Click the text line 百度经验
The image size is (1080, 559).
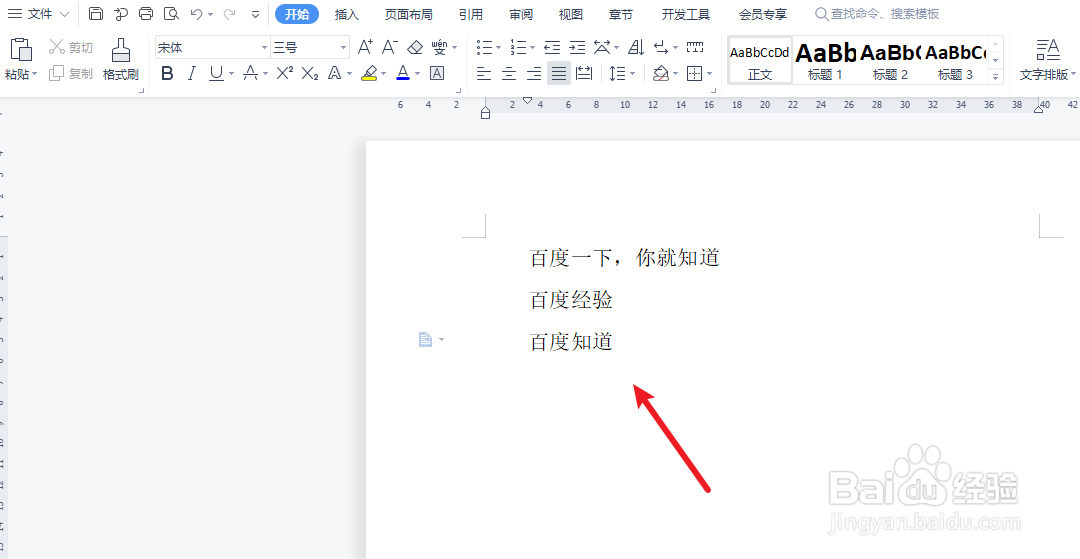coord(571,300)
